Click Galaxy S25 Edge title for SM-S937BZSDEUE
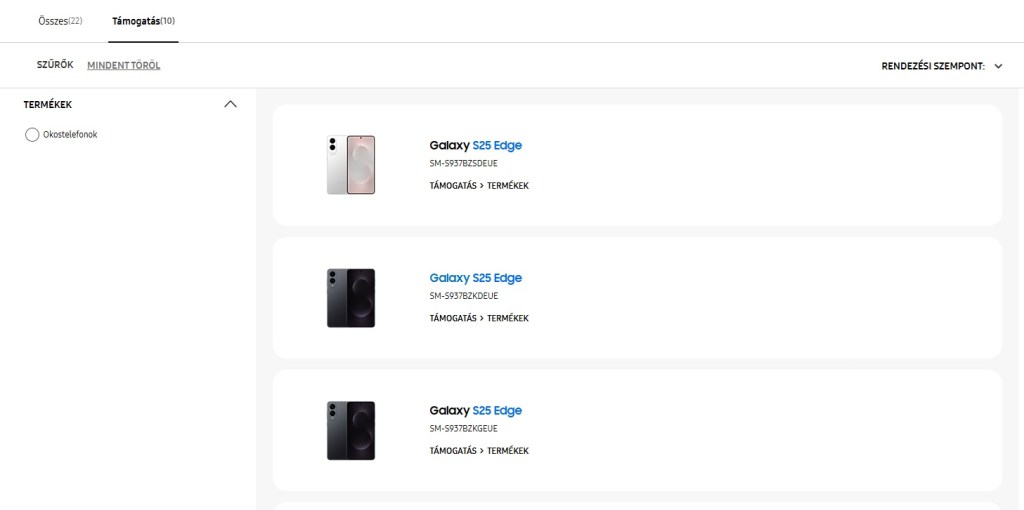The height and width of the screenshot is (510, 1024). pos(476,145)
